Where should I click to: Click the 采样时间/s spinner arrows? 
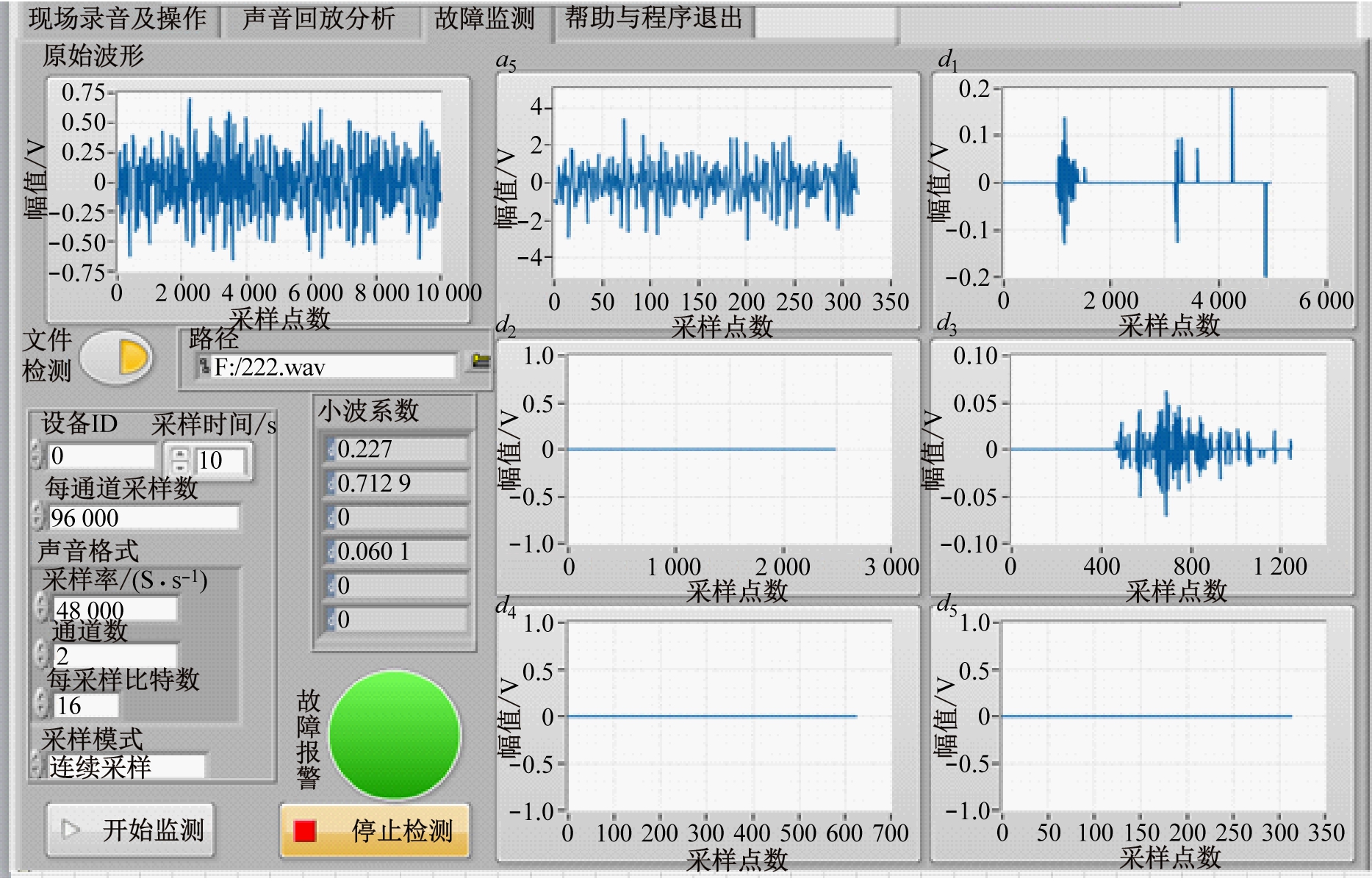pyautogui.click(x=179, y=461)
